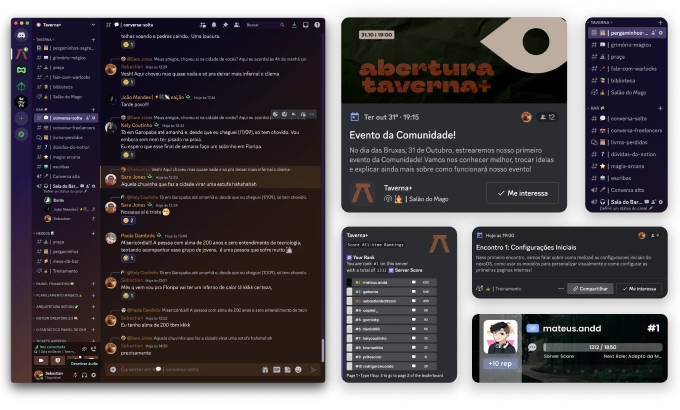Toggle reaction under 'Yeah! Aqui choveu' message

pos(128,82)
